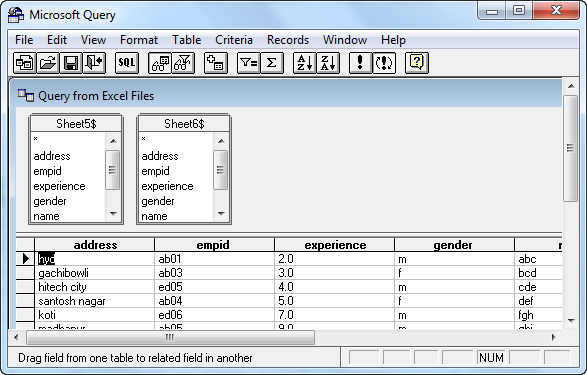The image size is (587, 375).
Task: Click the gachibowli address cell
Action: [x=95, y=273]
